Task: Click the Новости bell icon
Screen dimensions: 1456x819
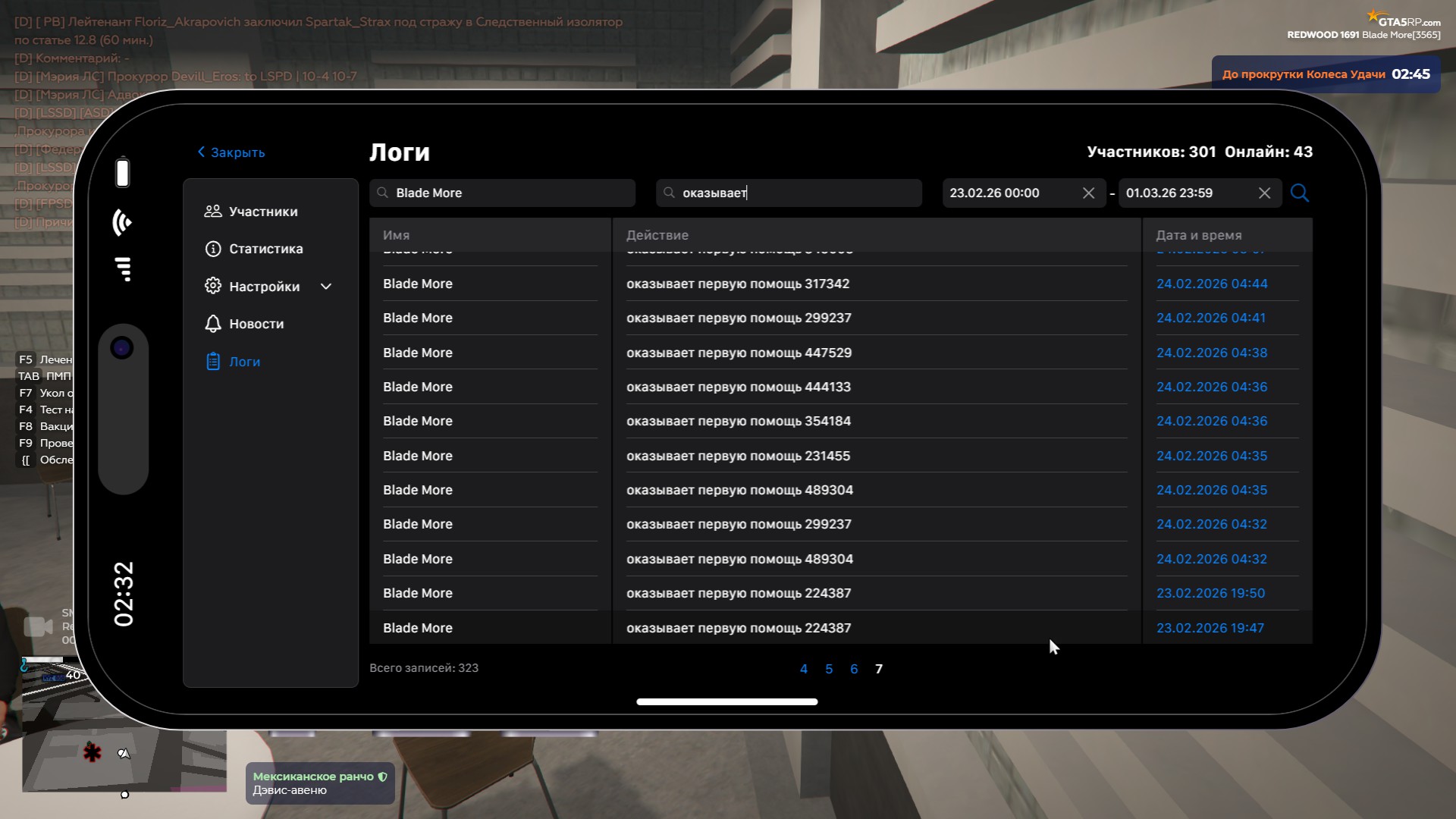Action: click(212, 324)
